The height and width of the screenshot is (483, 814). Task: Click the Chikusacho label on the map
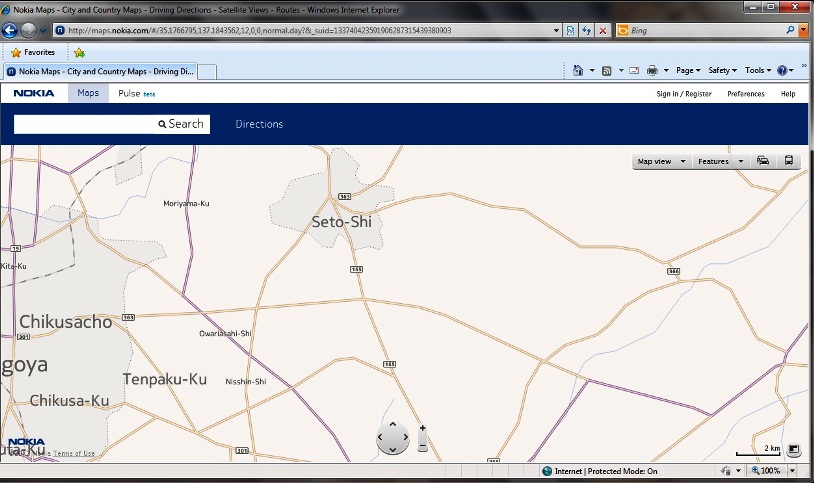66,322
